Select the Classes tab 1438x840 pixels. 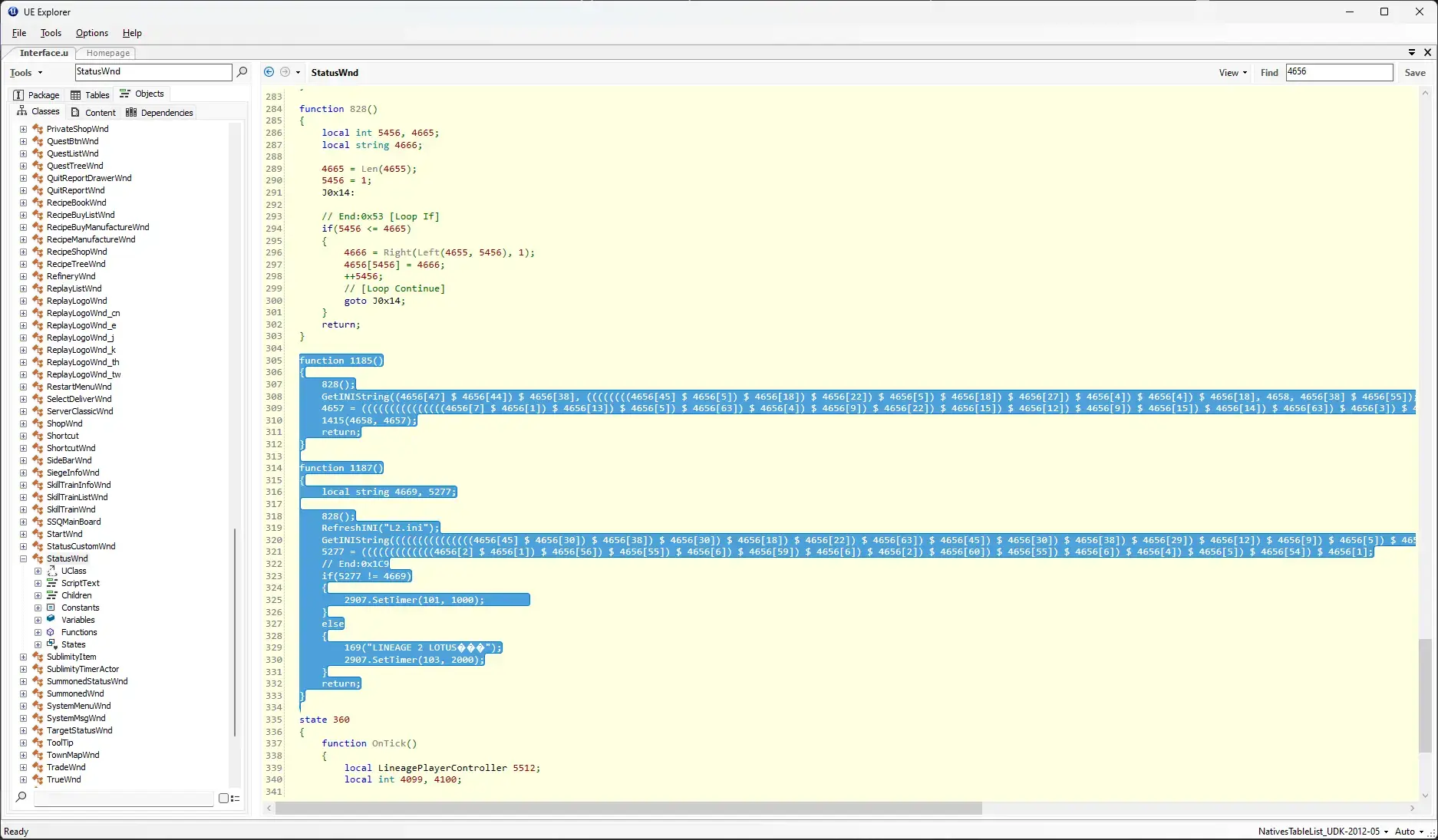pos(38,112)
